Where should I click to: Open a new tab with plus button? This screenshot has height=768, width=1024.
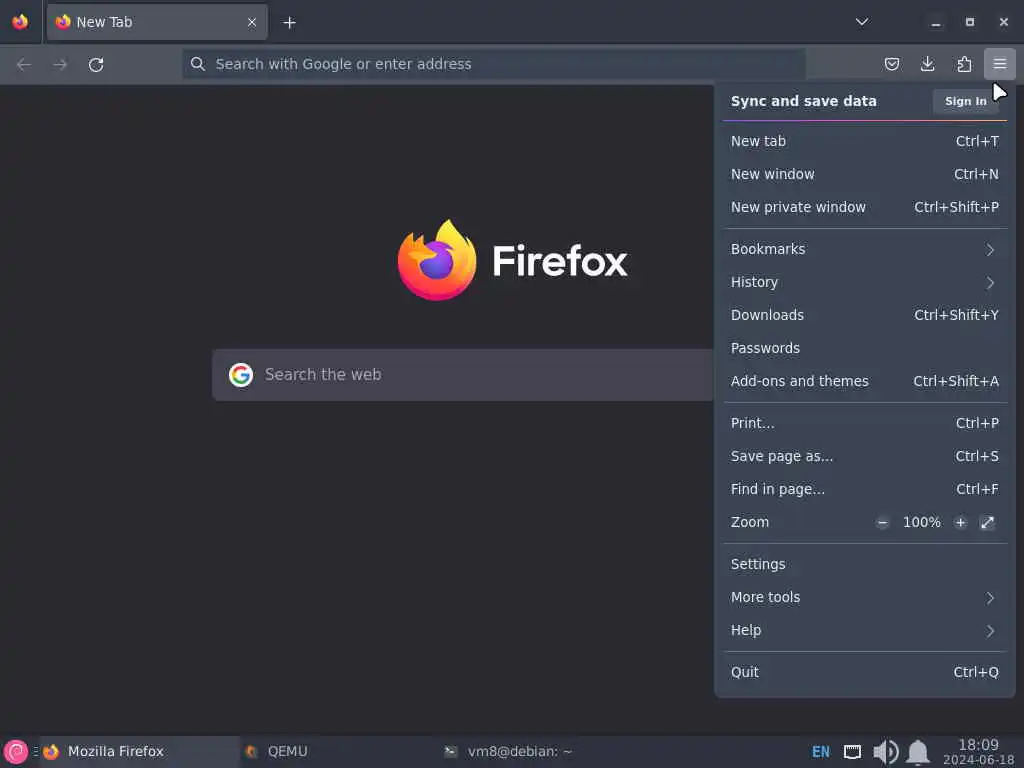click(289, 23)
